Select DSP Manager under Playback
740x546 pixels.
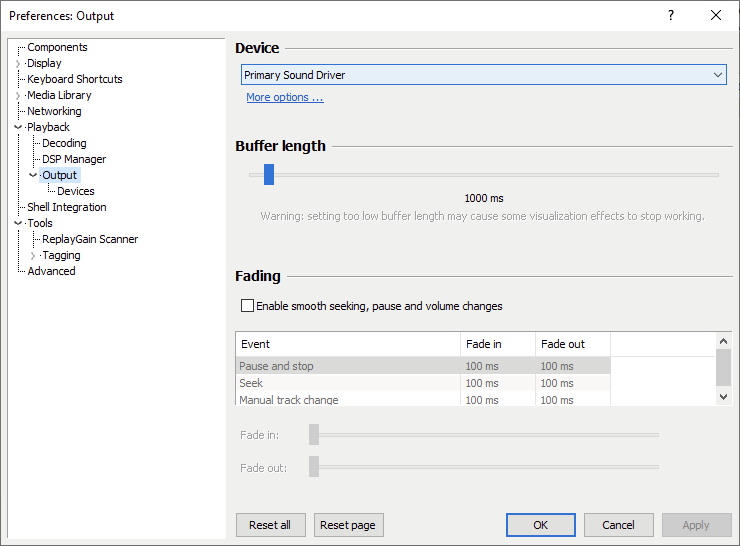point(74,159)
